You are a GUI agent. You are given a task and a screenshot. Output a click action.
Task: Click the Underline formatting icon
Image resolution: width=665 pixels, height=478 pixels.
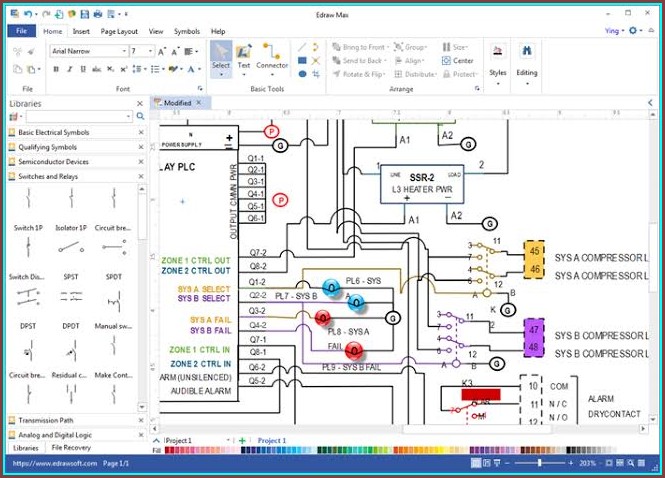[83, 69]
